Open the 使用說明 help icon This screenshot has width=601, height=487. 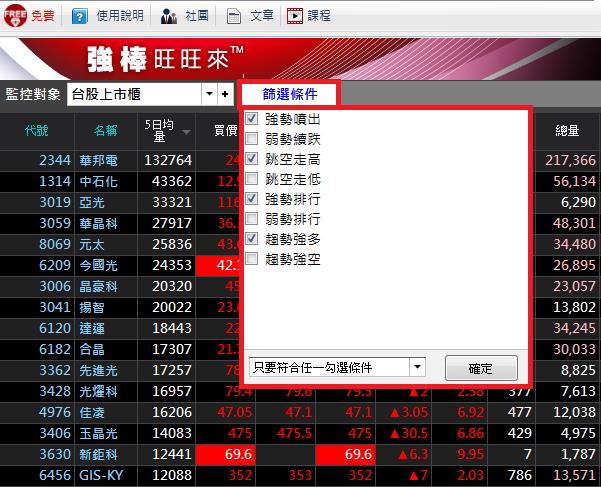[80, 16]
